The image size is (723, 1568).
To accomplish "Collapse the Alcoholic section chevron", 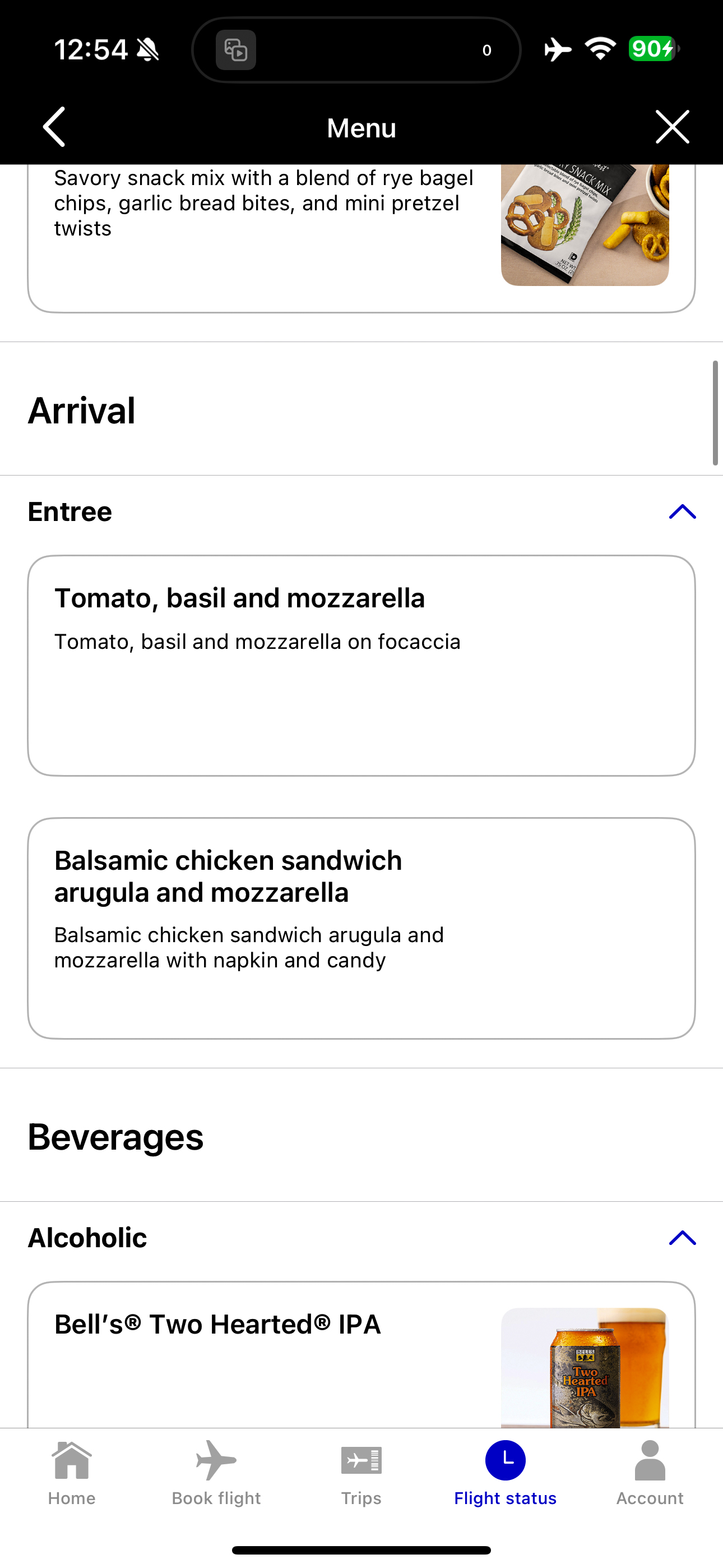I will pyautogui.click(x=682, y=1238).
